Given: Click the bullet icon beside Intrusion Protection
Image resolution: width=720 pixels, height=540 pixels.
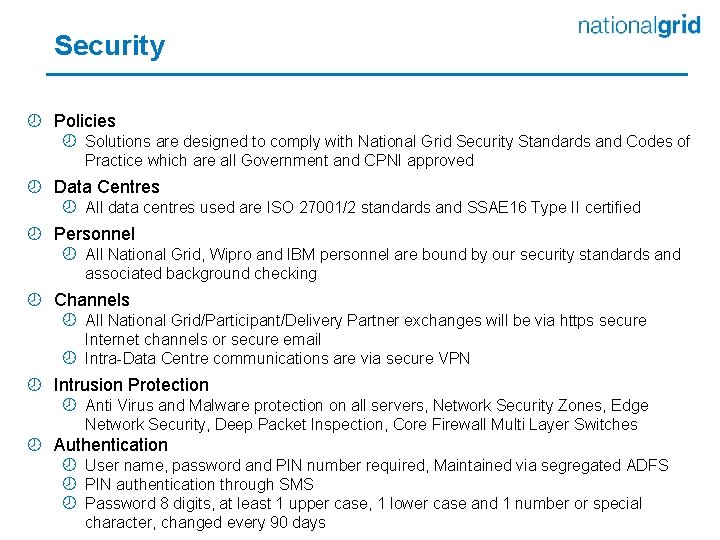Looking at the screenshot, I should click(35, 385).
